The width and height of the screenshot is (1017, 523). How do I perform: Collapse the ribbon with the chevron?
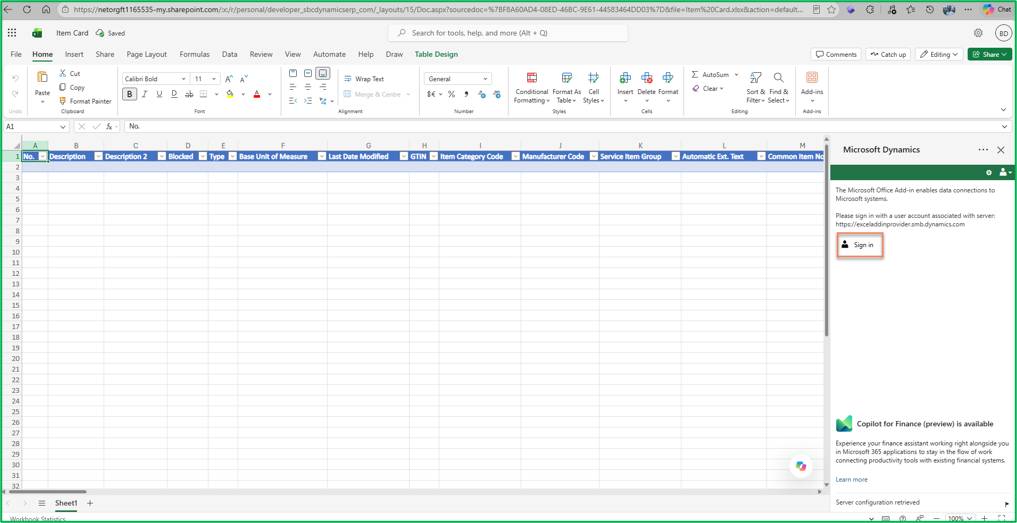click(x=1005, y=111)
